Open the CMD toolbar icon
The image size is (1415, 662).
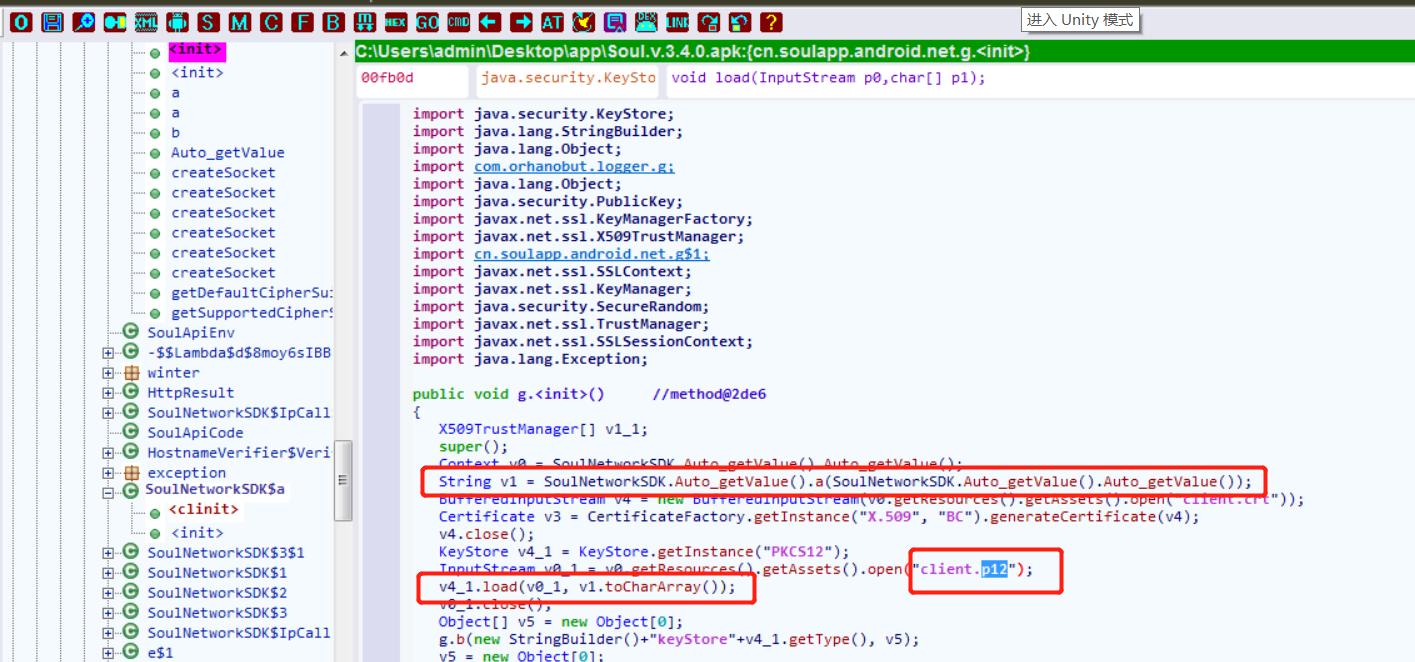click(x=459, y=21)
